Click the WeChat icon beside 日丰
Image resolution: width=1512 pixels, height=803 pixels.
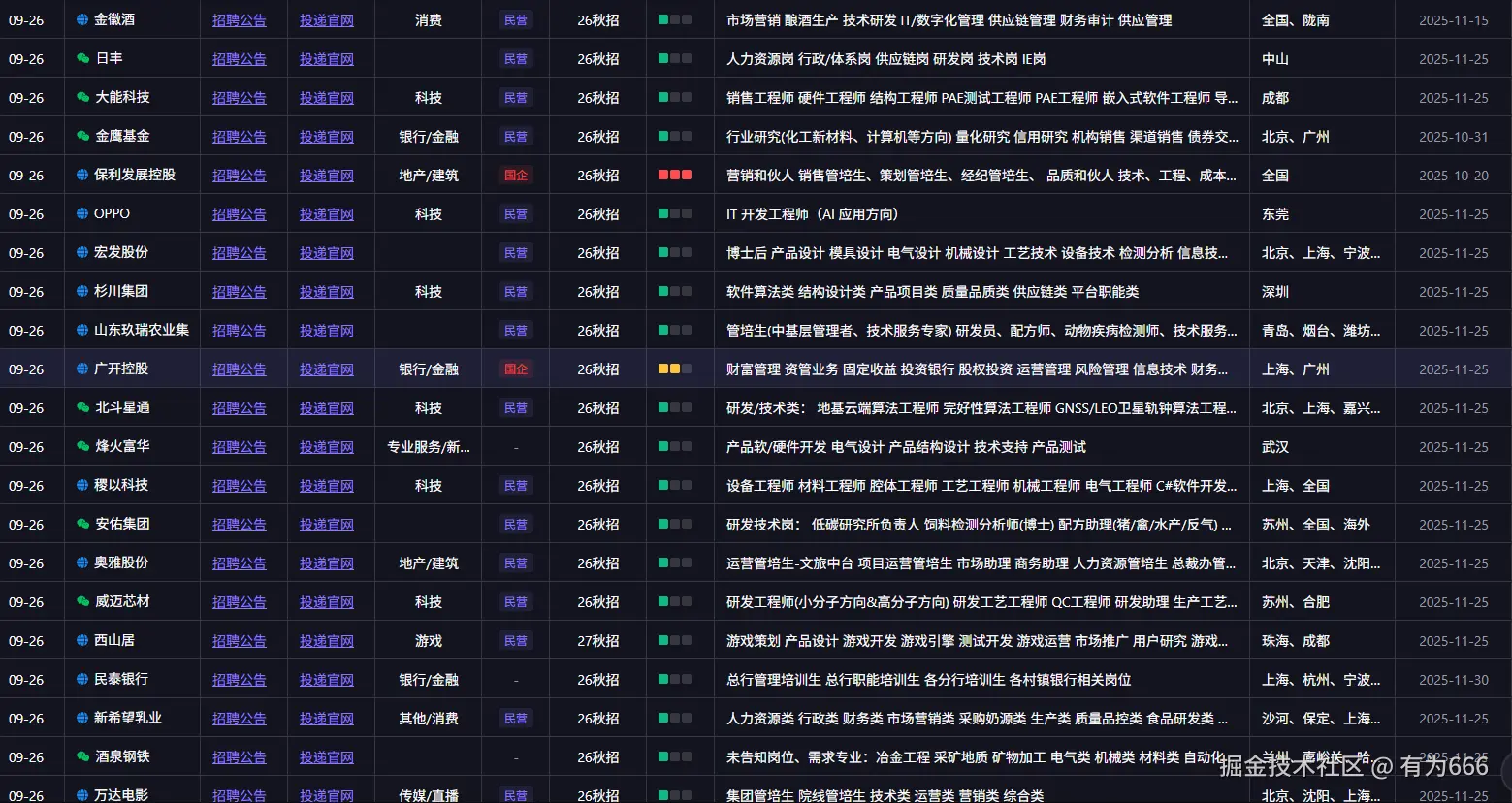83,58
